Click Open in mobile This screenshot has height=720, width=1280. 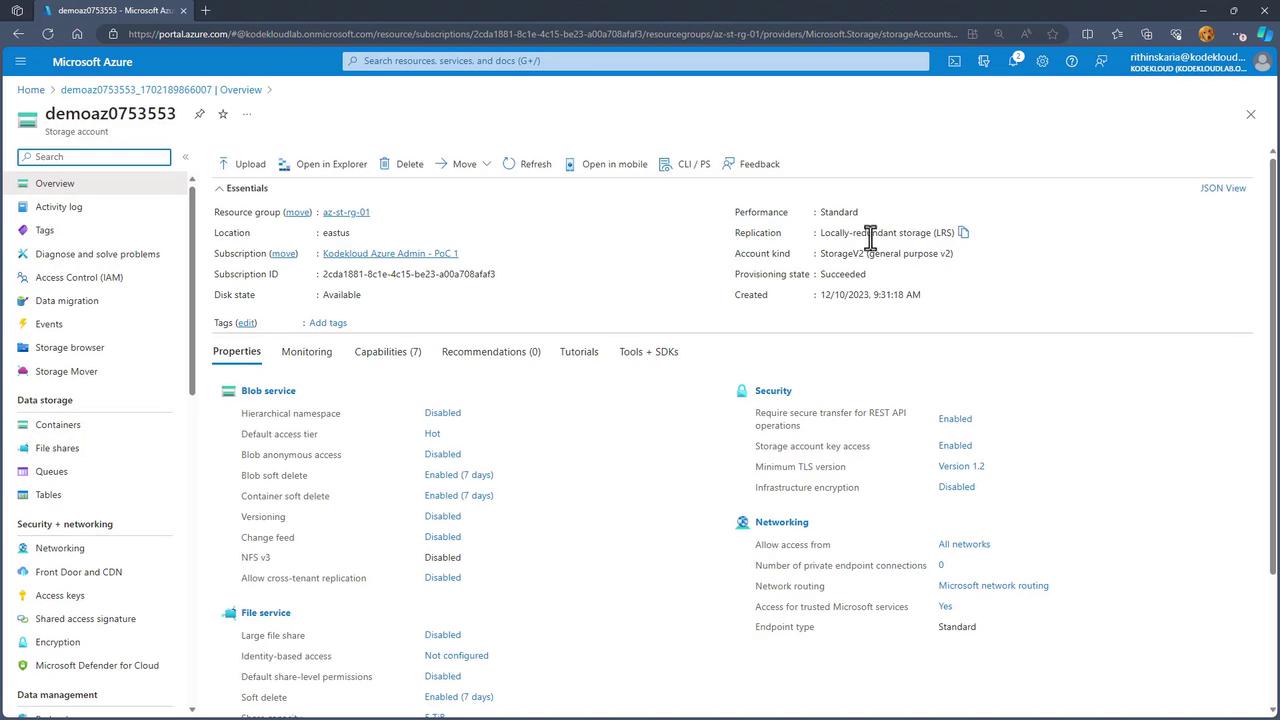point(606,164)
